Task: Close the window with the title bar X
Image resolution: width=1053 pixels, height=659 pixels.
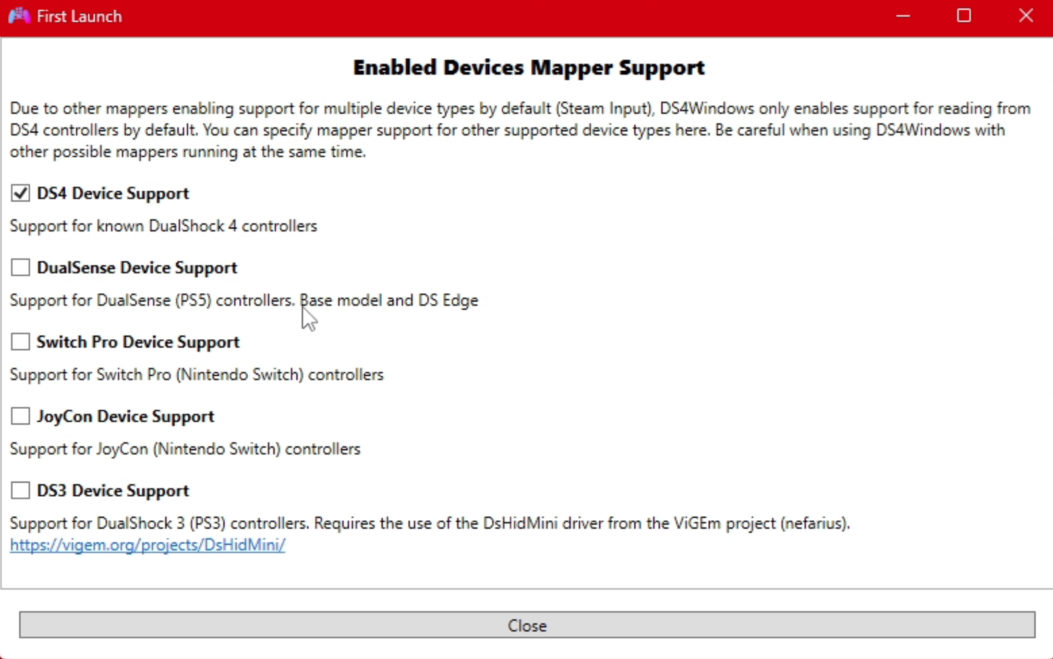Action: [x=1025, y=15]
